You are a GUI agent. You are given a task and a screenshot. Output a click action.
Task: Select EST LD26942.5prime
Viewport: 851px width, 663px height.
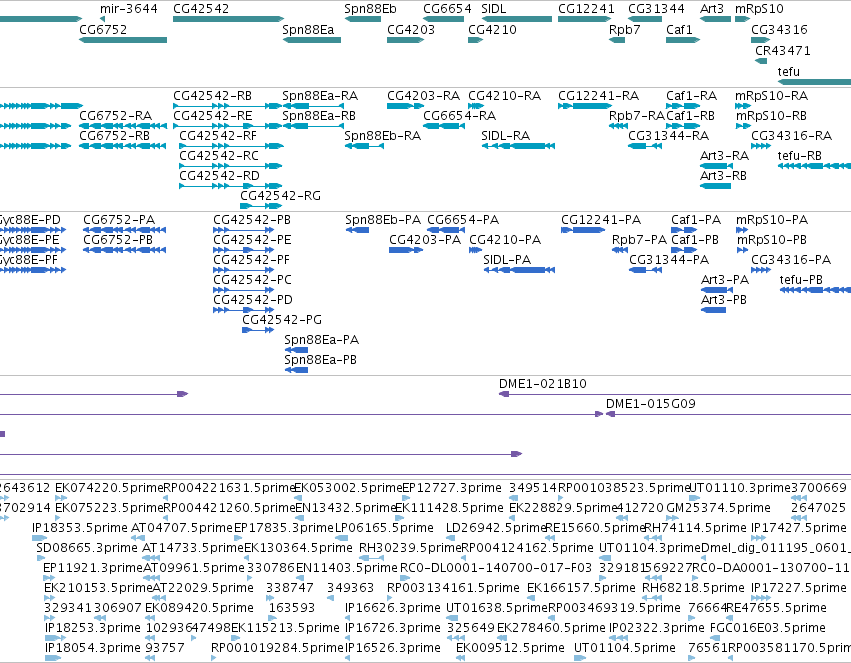point(450,538)
